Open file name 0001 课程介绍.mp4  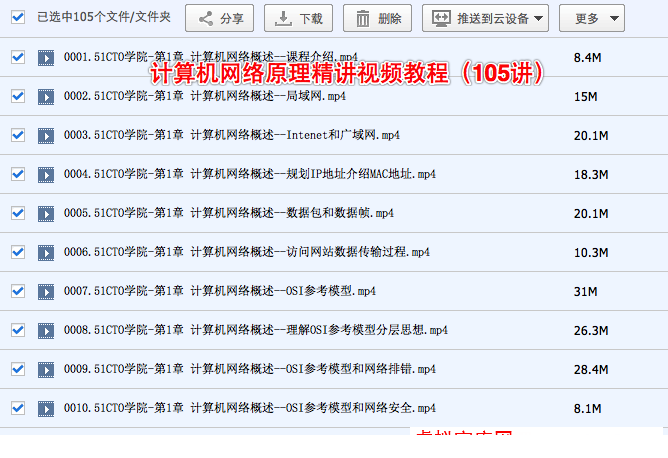210,57
